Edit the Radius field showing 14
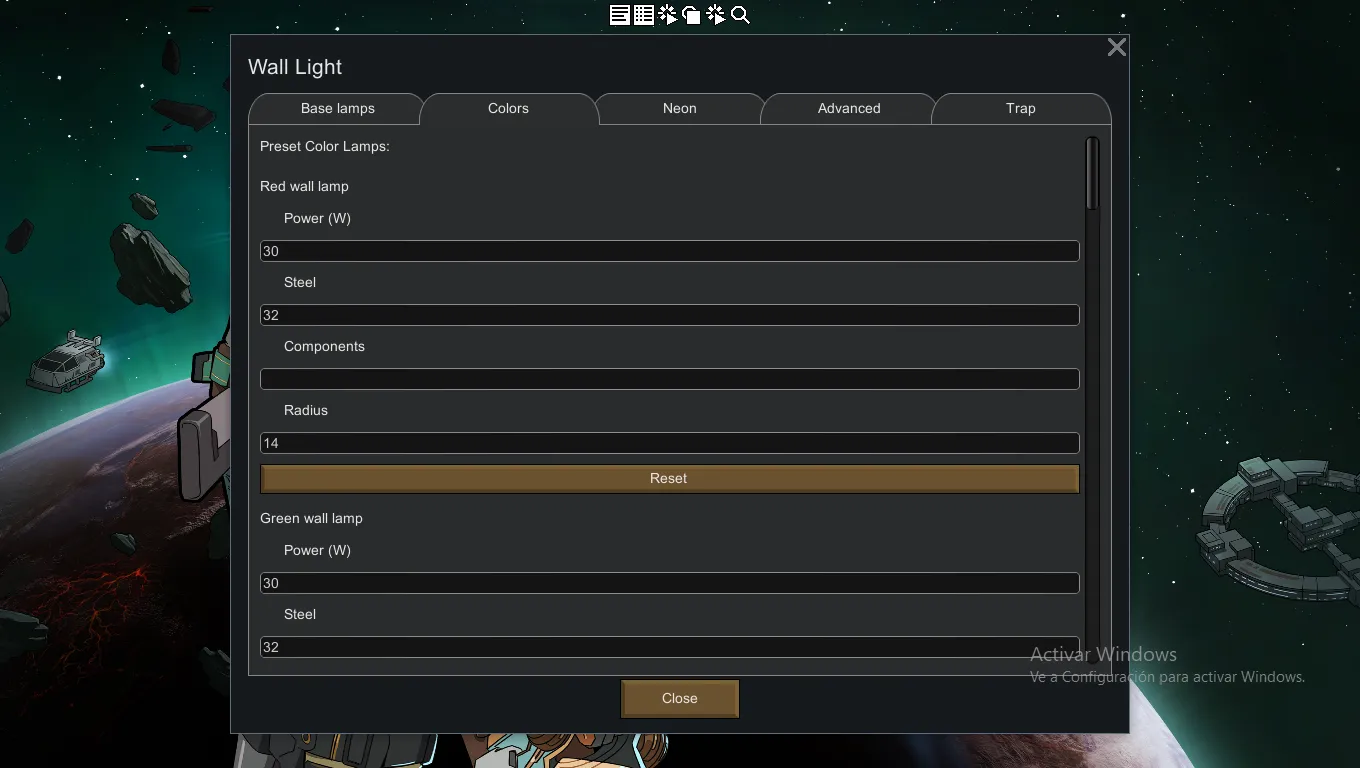This screenshot has width=1360, height=768. (670, 443)
